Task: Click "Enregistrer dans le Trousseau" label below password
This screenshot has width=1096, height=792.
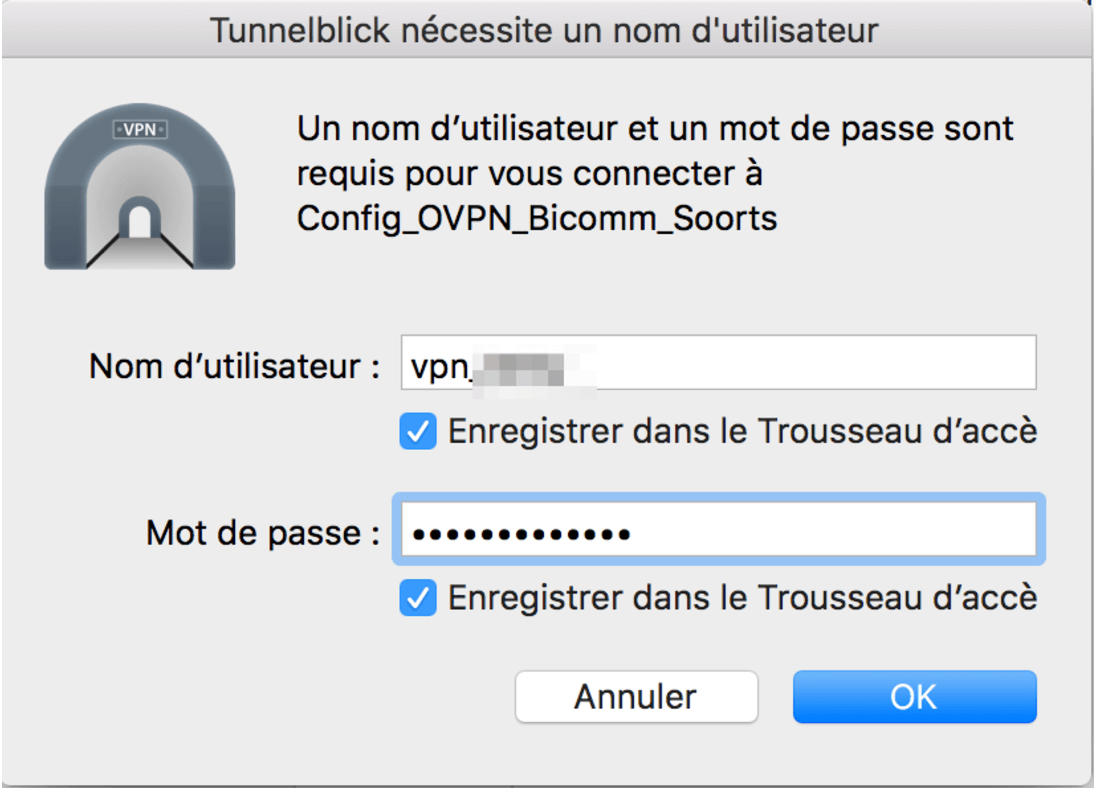Action: (742, 598)
